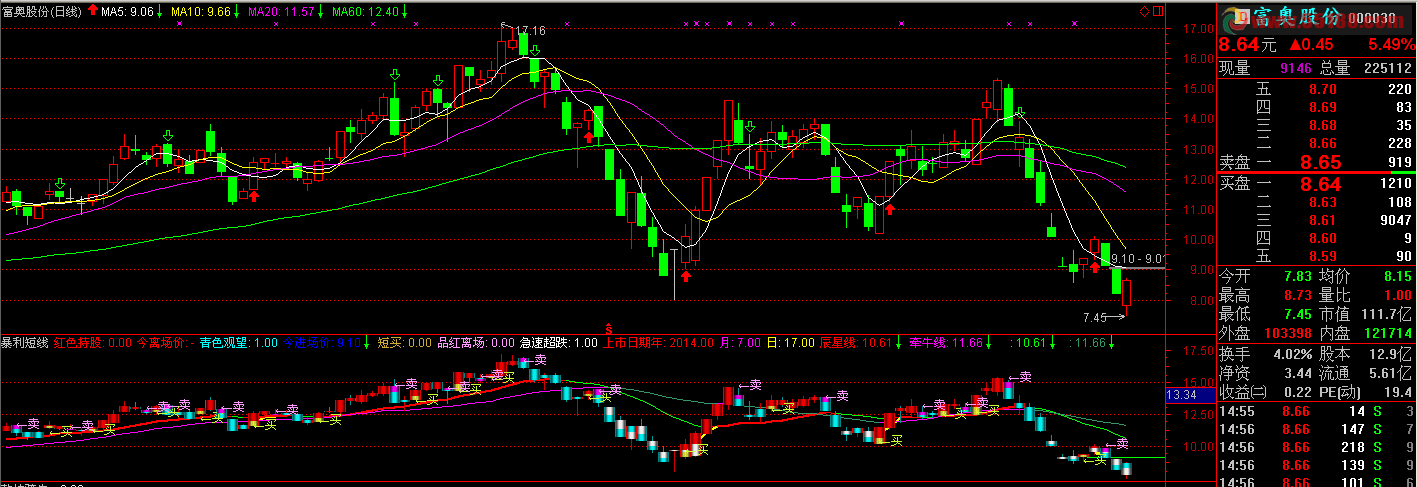1417x487 pixels.
Task: Click the green arrow after 辰星线 10.61
Action: click(897, 342)
